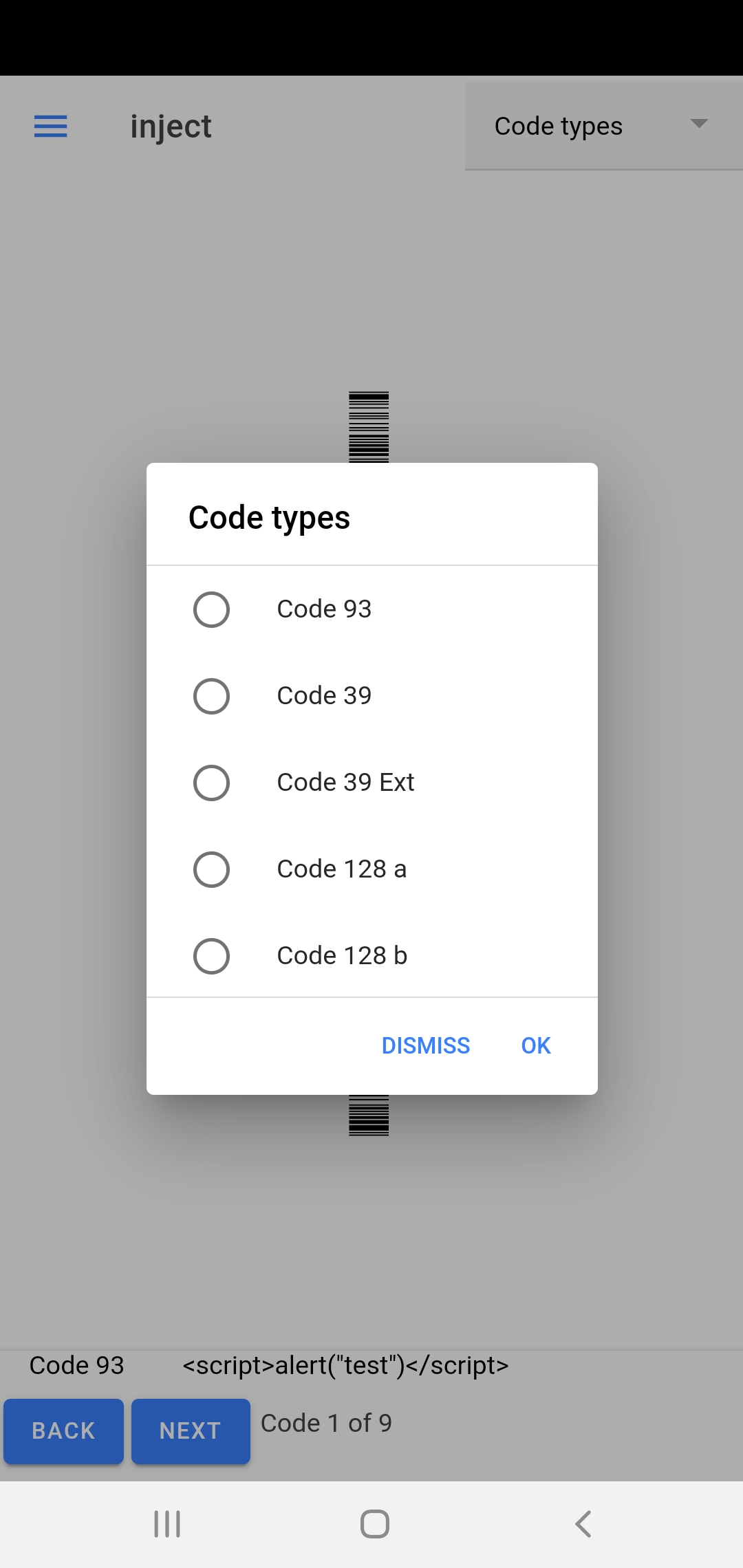The height and width of the screenshot is (1568, 743).
Task: Open the hamburger navigation menu
Action: [51, 127]
